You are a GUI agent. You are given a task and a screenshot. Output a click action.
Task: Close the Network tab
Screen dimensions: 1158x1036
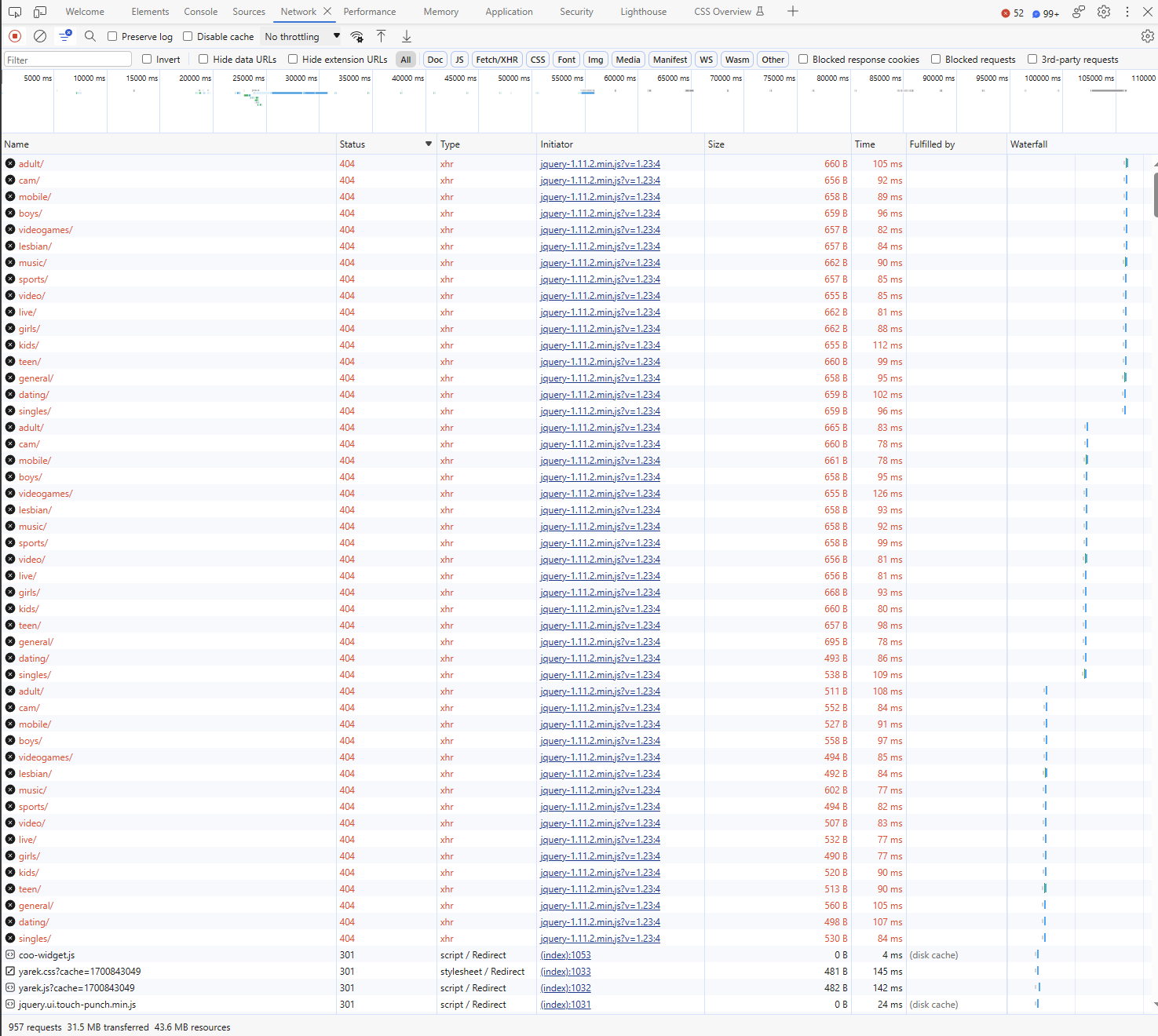(327, 11)
